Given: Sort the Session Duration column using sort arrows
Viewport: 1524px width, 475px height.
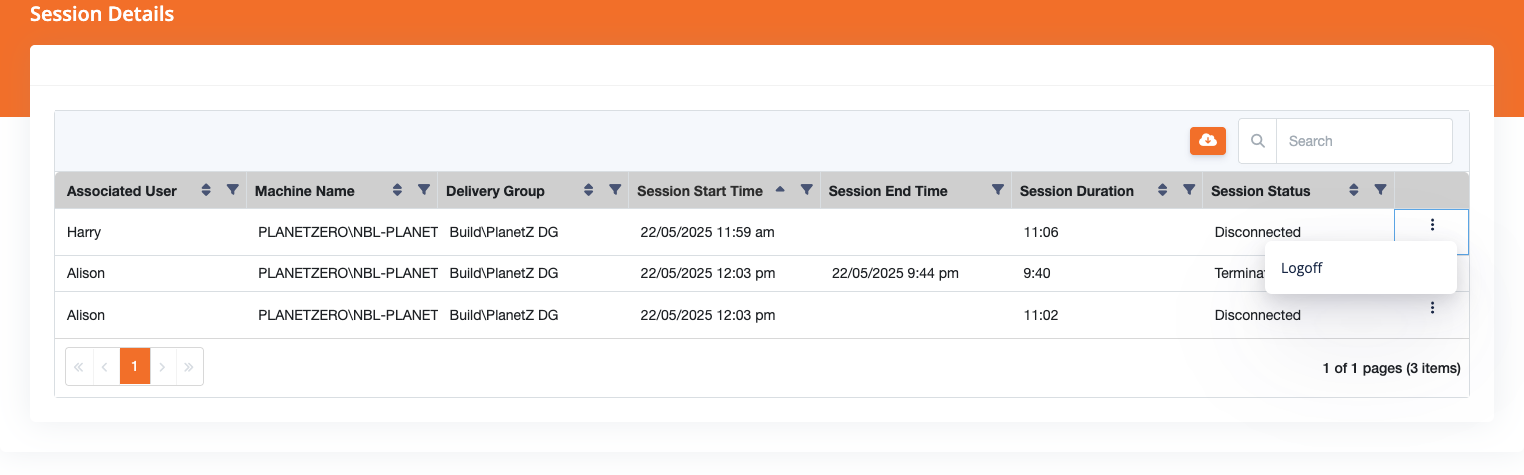Looking at the screenshot, I should tap(1163, 190).
